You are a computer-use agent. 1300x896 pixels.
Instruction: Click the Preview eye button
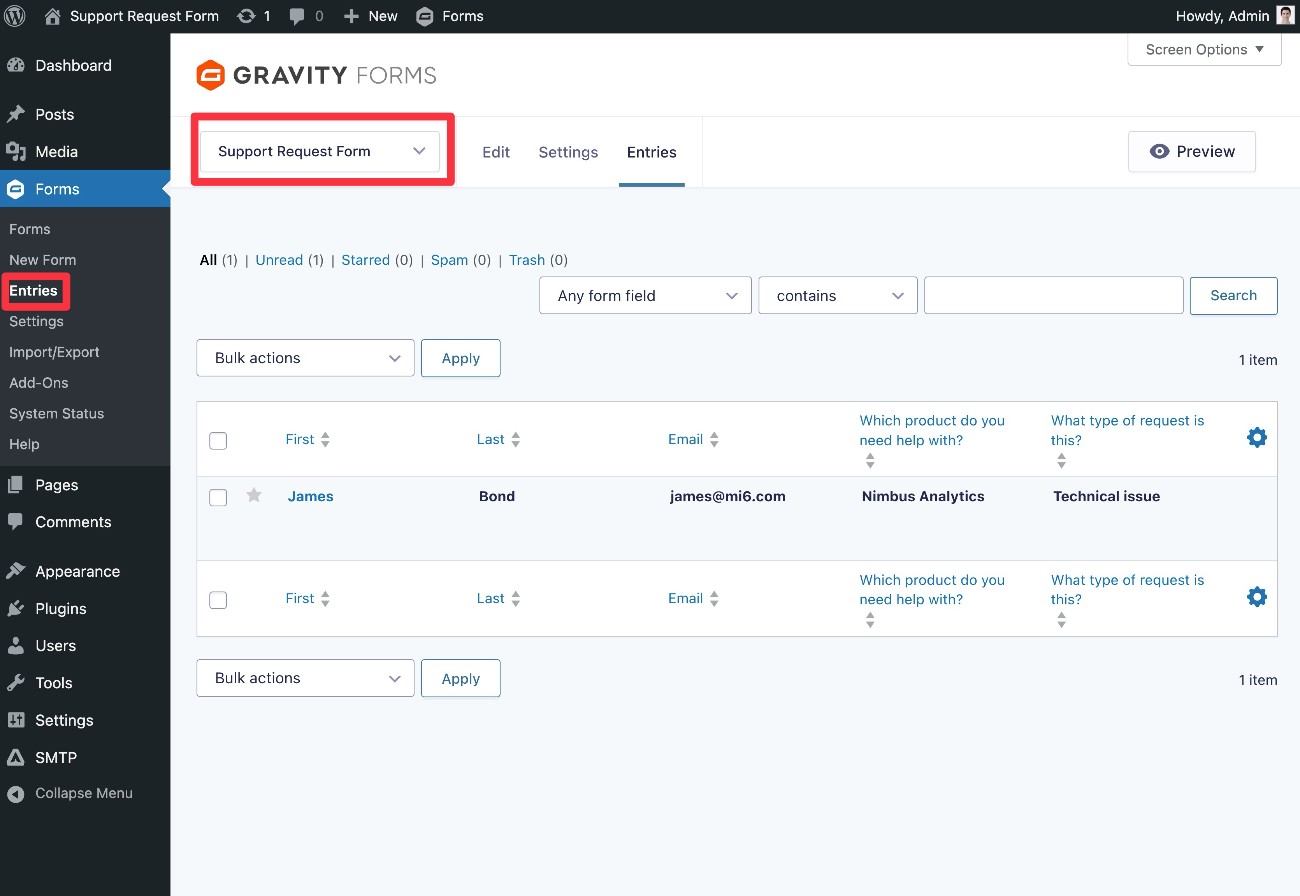1191,151
